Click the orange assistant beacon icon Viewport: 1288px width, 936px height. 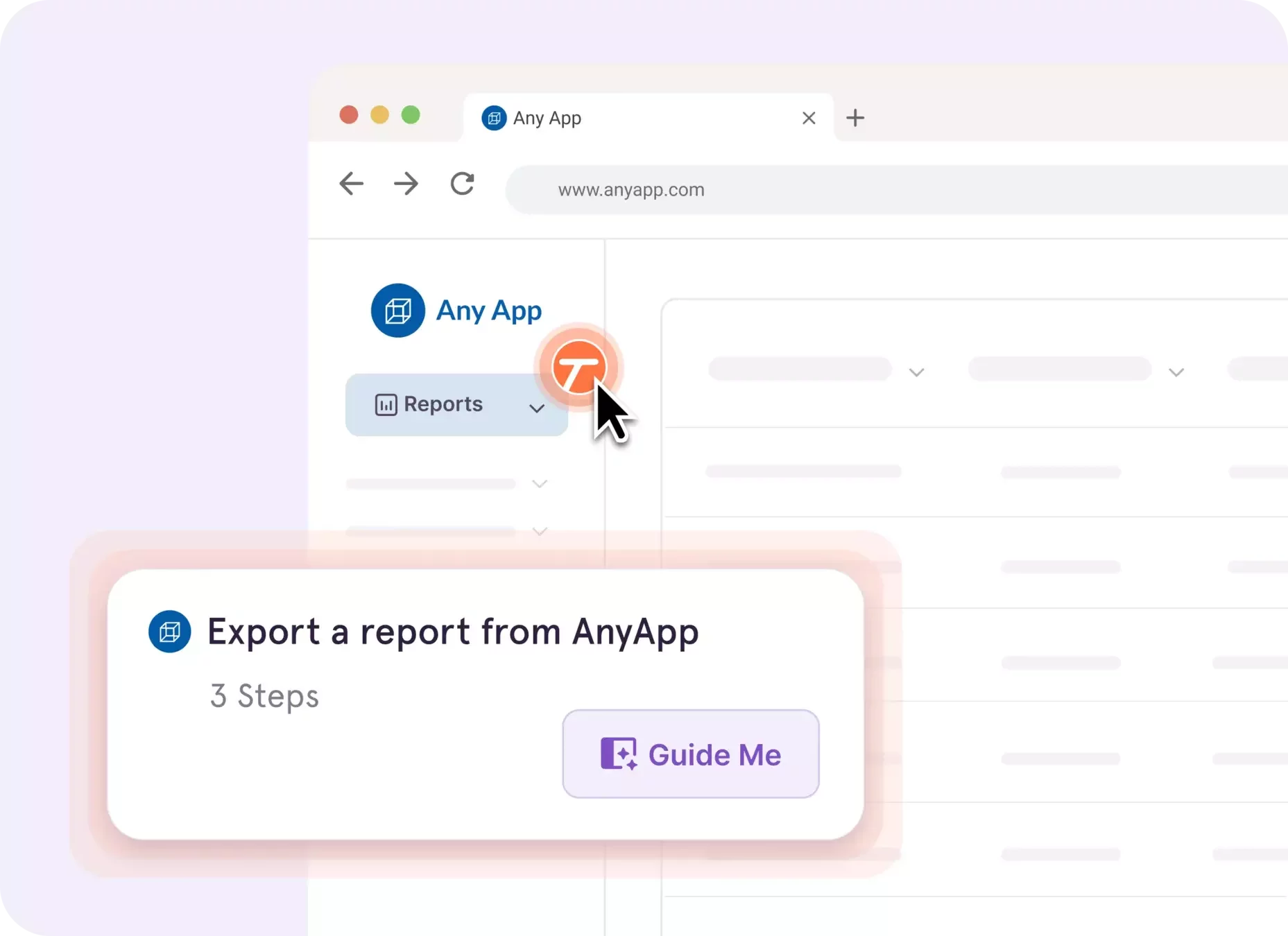tap(579, 367)
